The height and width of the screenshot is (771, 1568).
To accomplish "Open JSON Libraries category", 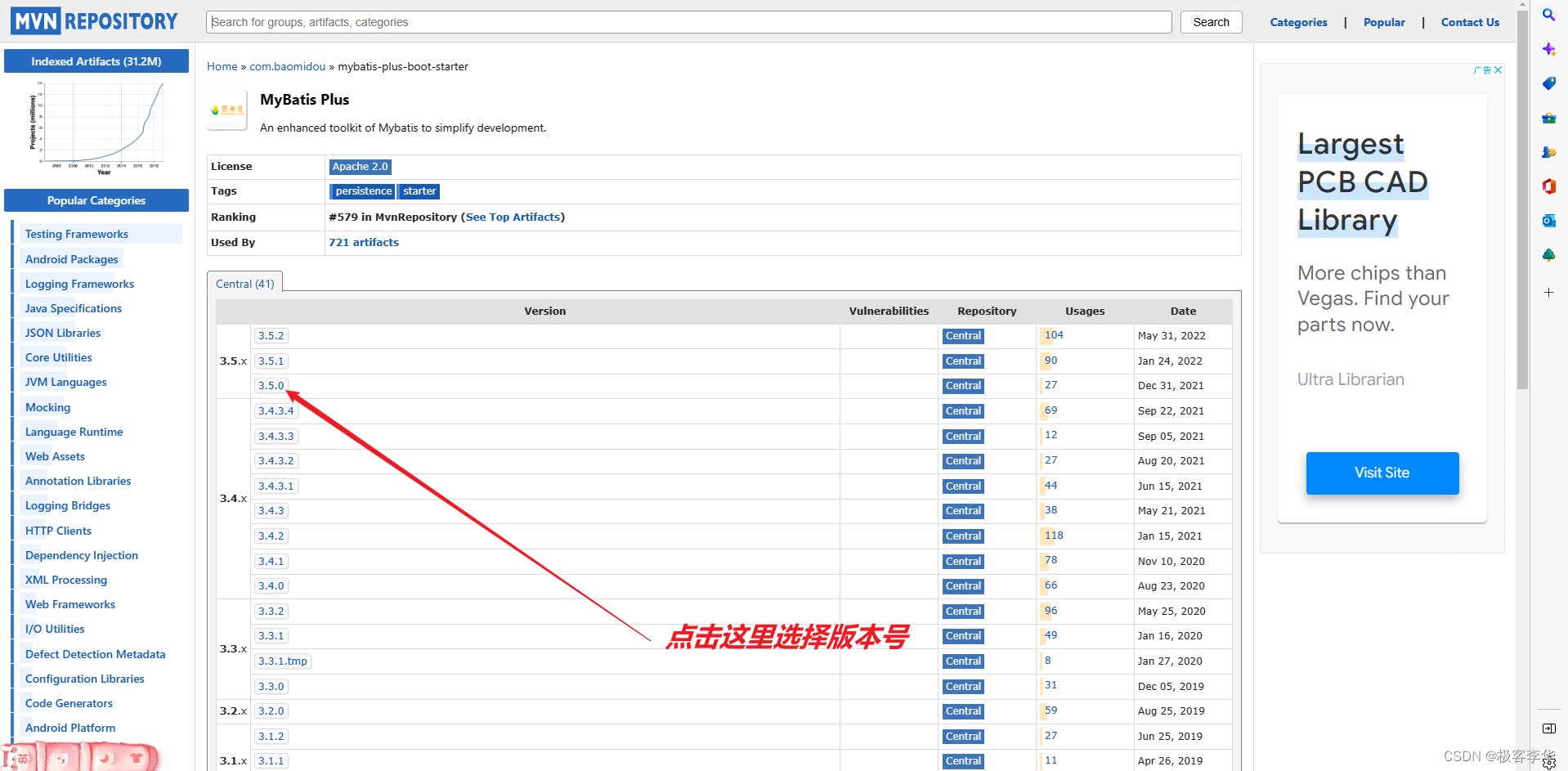I will [x=63, y=333].
